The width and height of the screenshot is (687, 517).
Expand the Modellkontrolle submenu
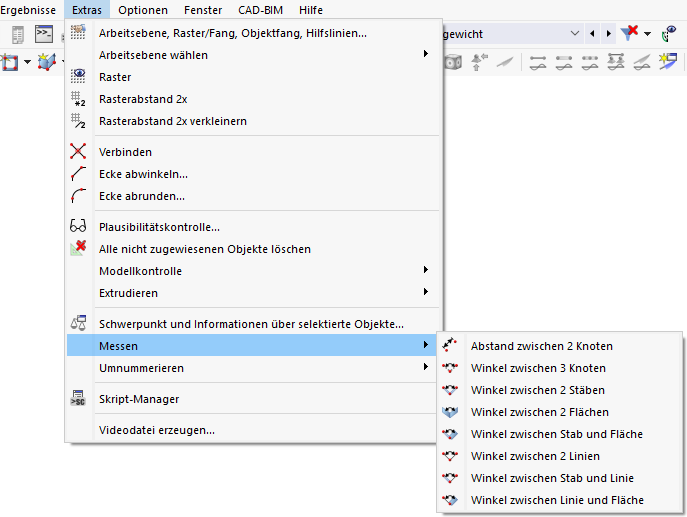(x=253, y=271)
